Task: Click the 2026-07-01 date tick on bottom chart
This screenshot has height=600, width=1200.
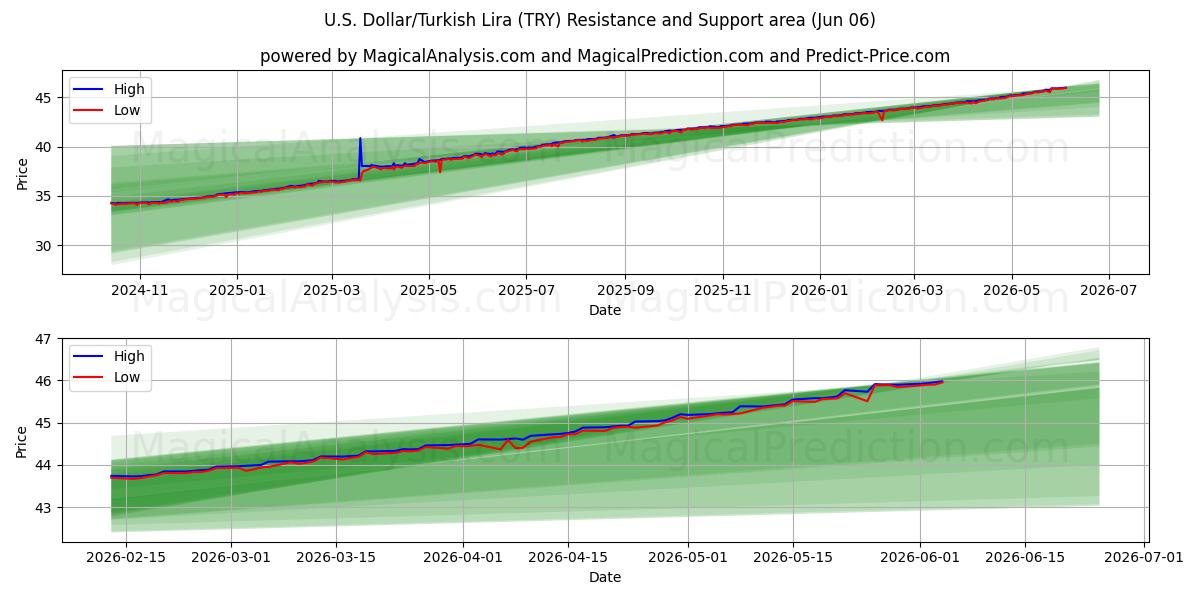Action: tap(1146, 556)
